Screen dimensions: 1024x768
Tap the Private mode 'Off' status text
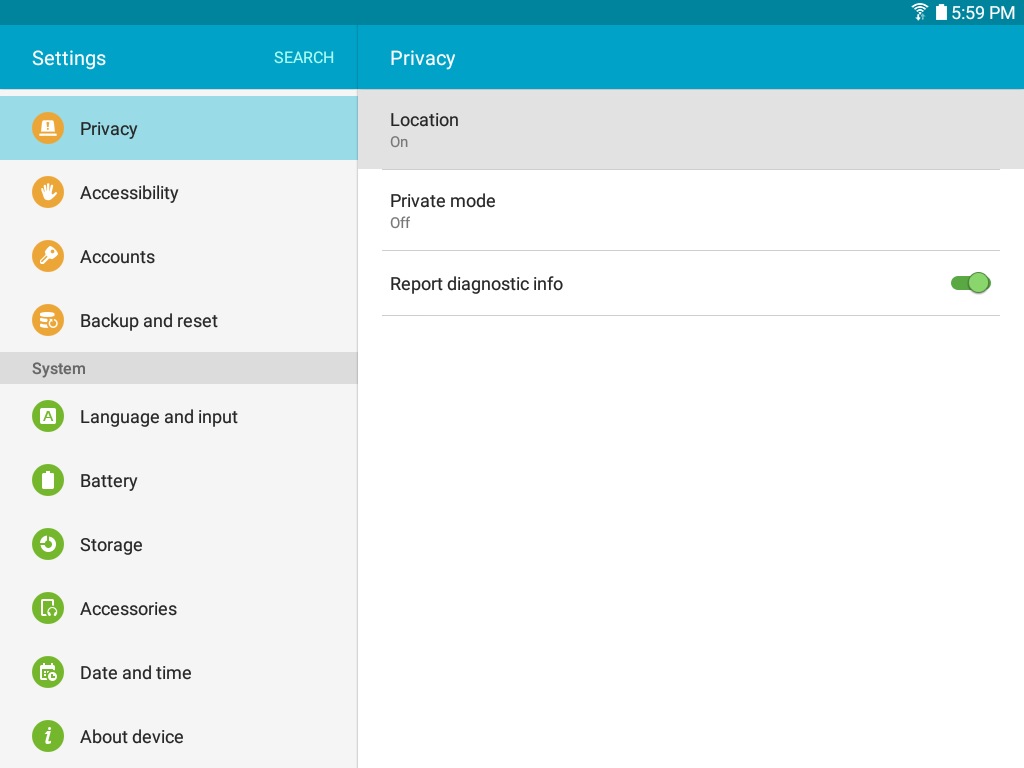tap(400, 223)
